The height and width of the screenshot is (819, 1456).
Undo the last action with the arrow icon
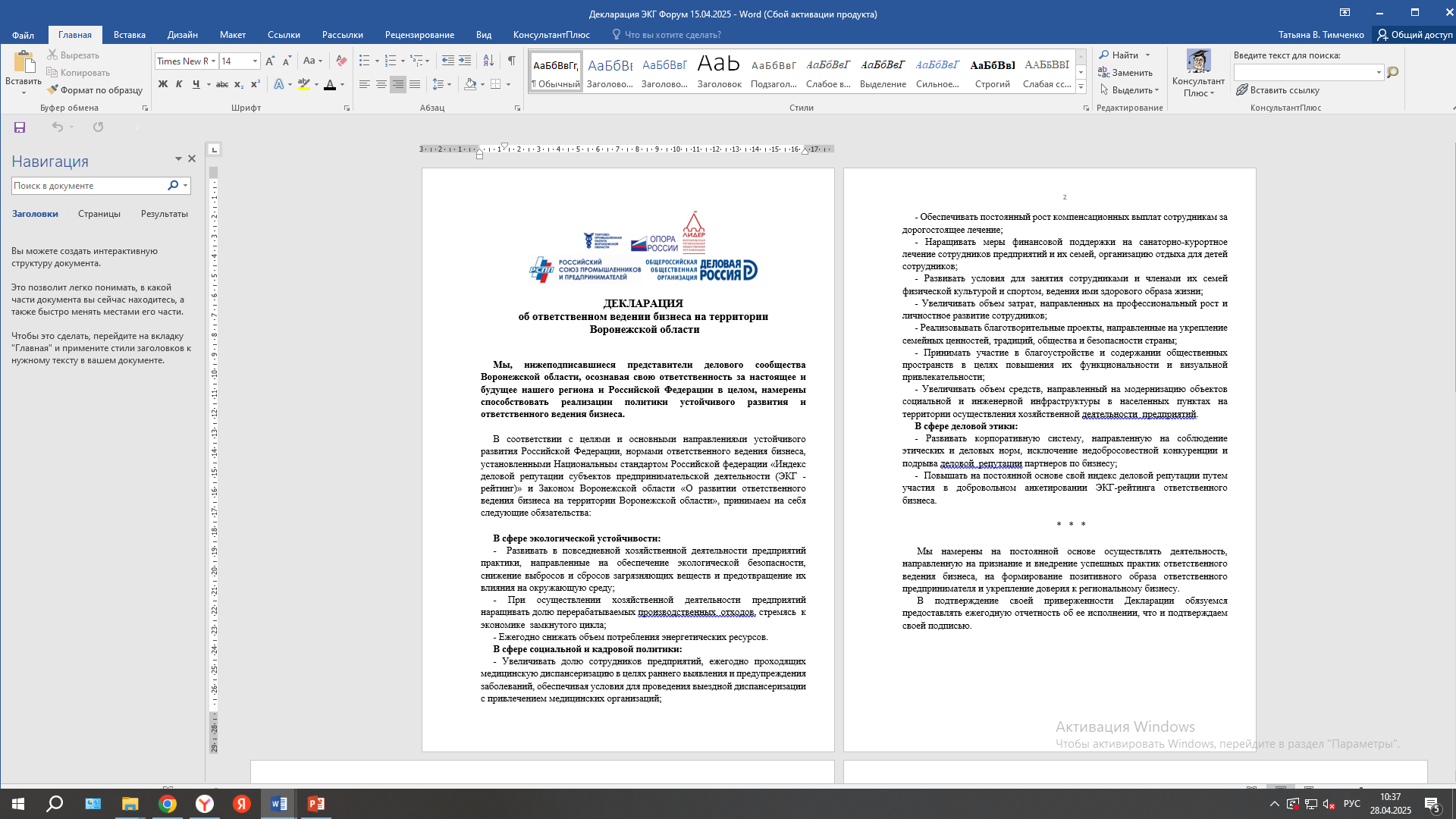[58, 127]
